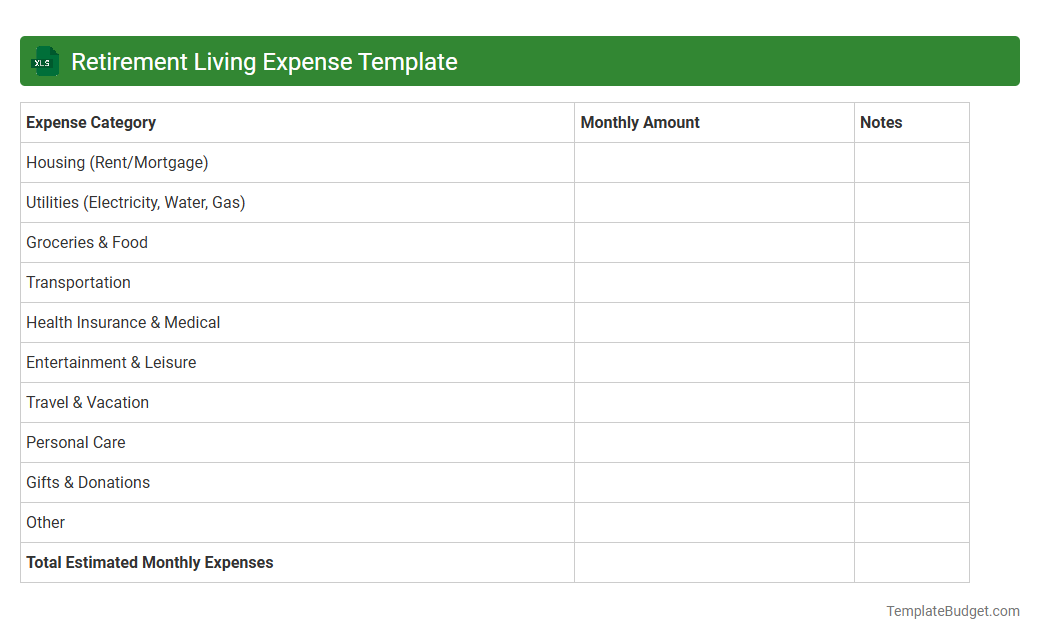The width and height of the screenshot is (1040, 640).
Task: Select the Health Insurance & Medical label
Action: 123,322
